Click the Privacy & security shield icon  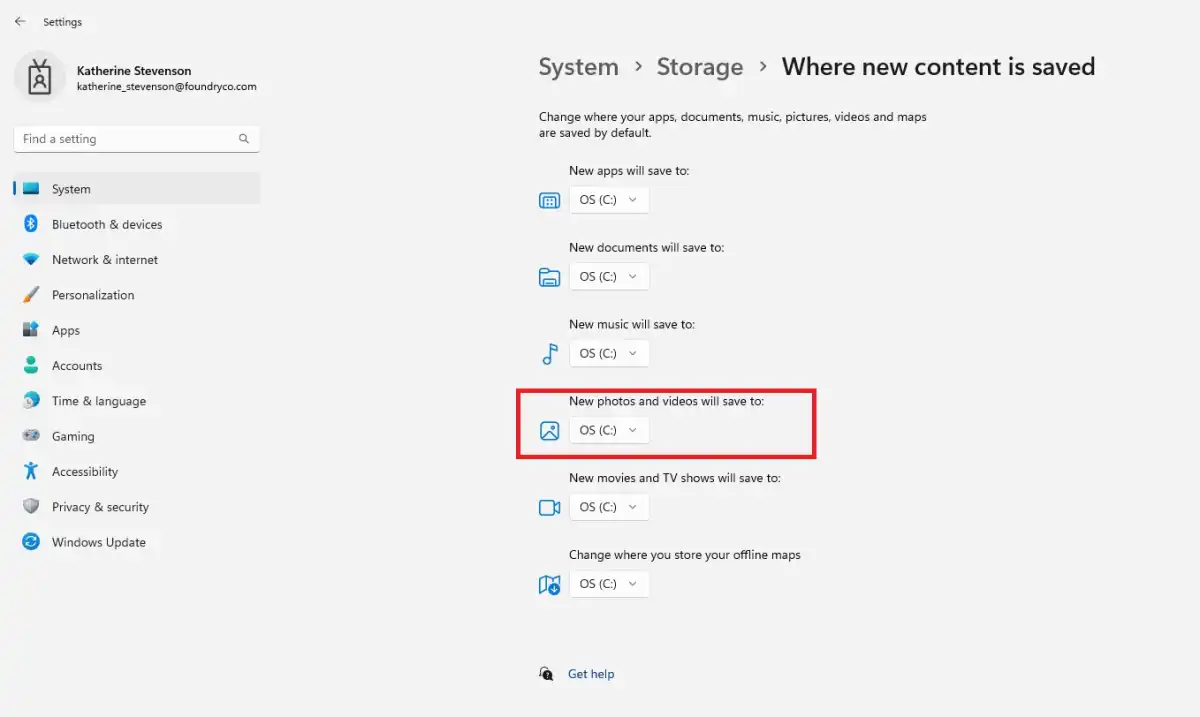coord(31,507)
